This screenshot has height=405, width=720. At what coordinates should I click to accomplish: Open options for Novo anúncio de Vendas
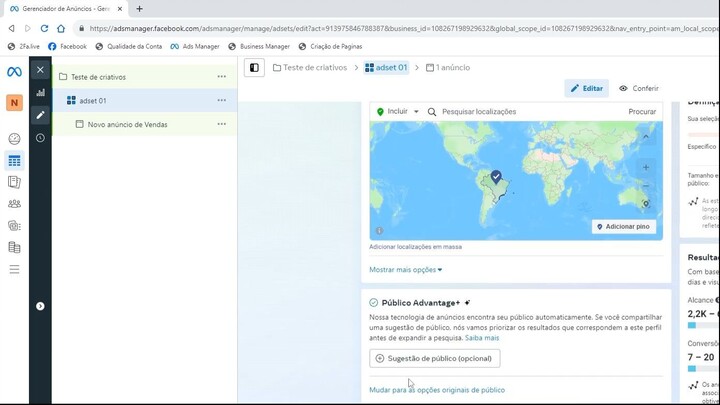221,124
